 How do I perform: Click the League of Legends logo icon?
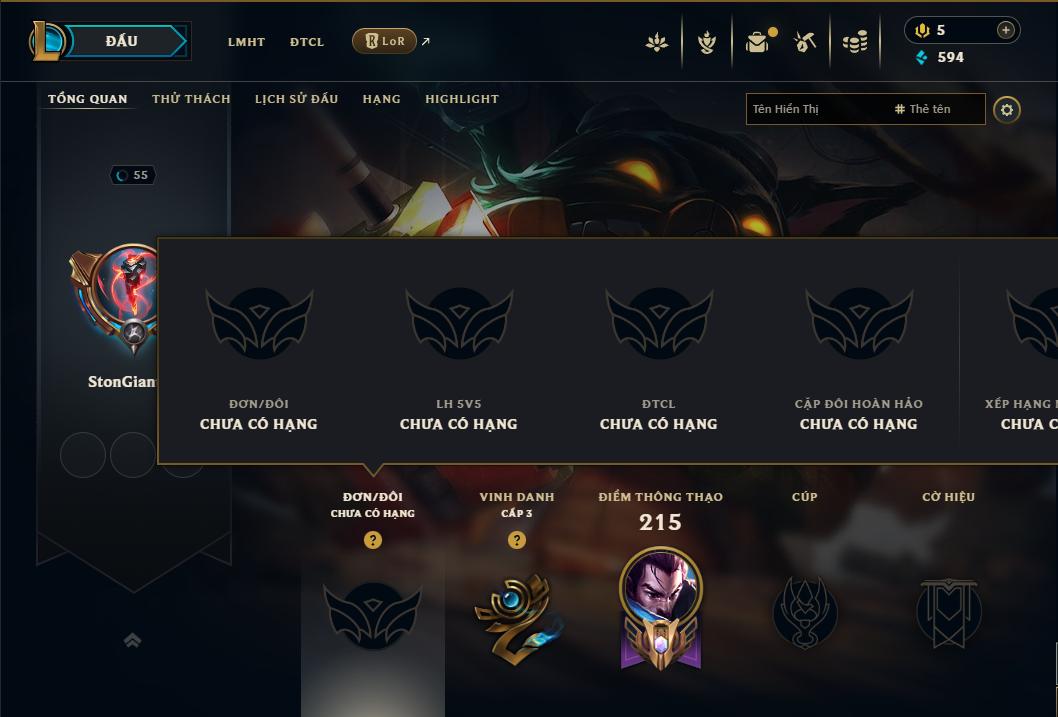point(46,41)
